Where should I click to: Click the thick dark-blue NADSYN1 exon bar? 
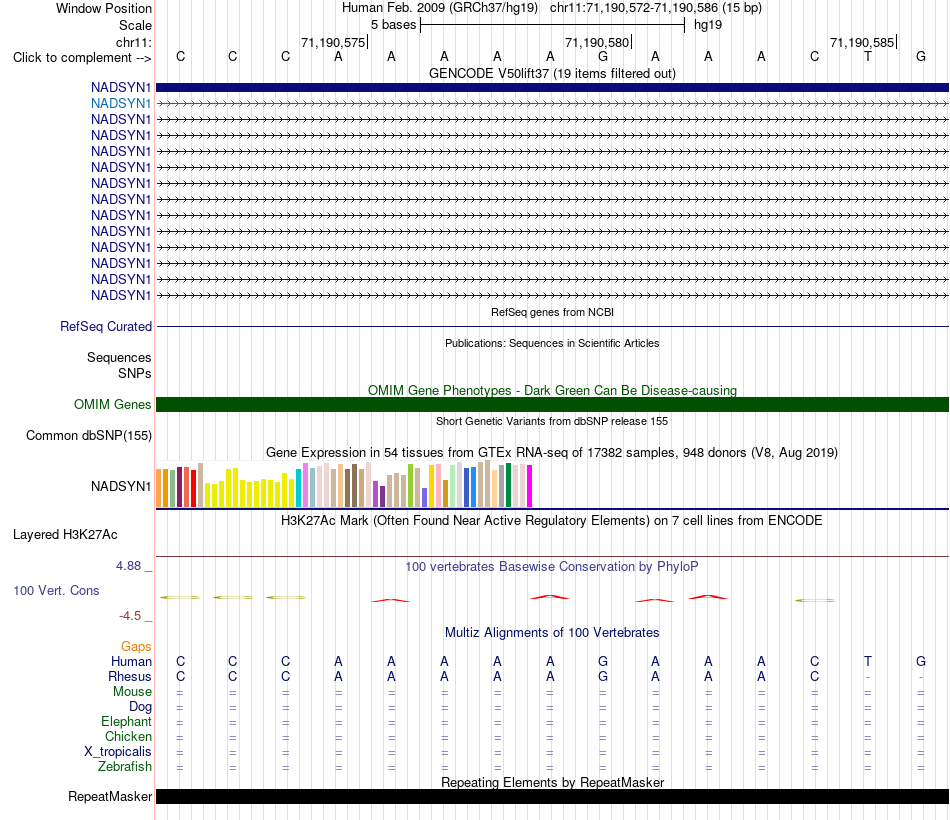click(552, 87)
